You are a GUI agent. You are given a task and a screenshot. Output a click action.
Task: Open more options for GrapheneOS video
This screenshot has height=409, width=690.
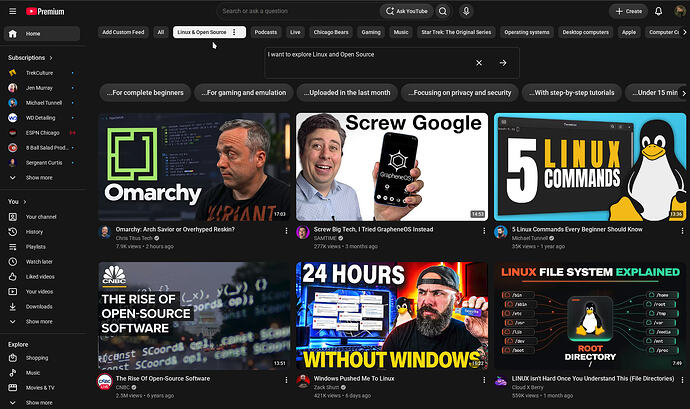coord(484,231)
